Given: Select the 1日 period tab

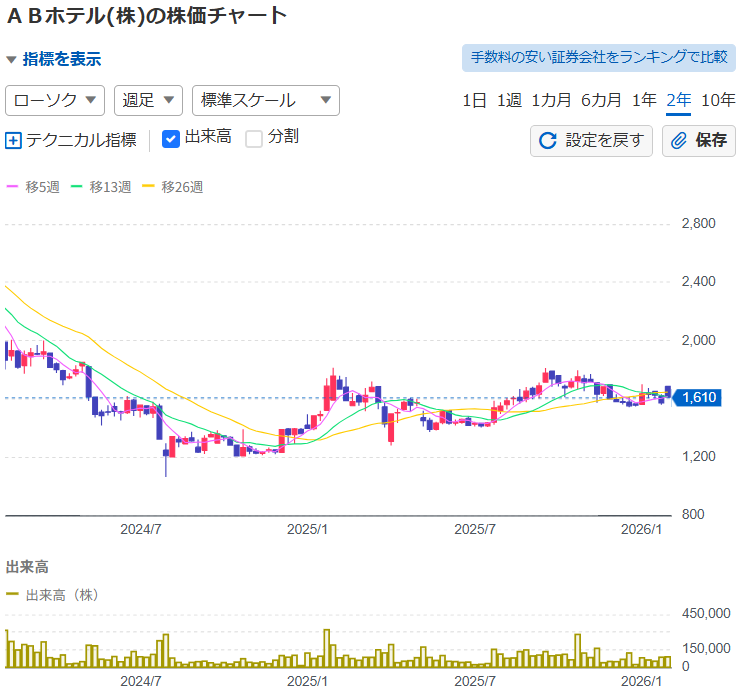Looking at the screenshot, I should point(474,100).
